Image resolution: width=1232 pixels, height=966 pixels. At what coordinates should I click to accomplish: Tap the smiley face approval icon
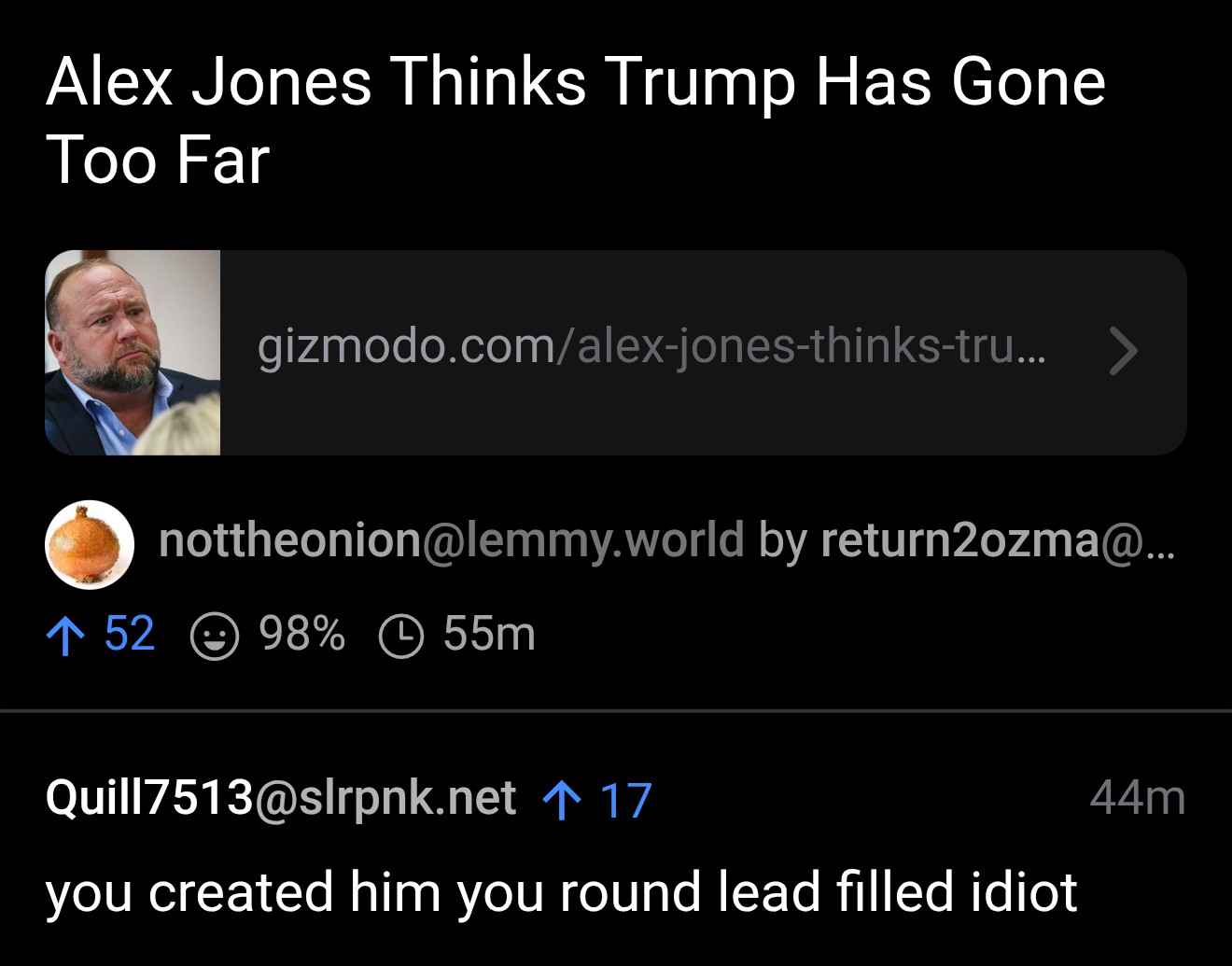[215, 637]
